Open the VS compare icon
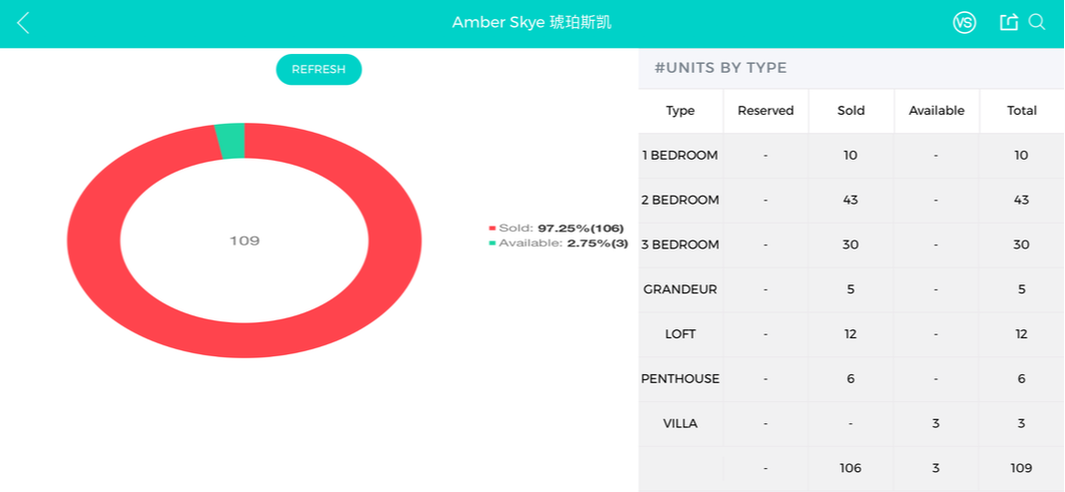This screenshot has height=492, width=1065. (x=964, y=23)
